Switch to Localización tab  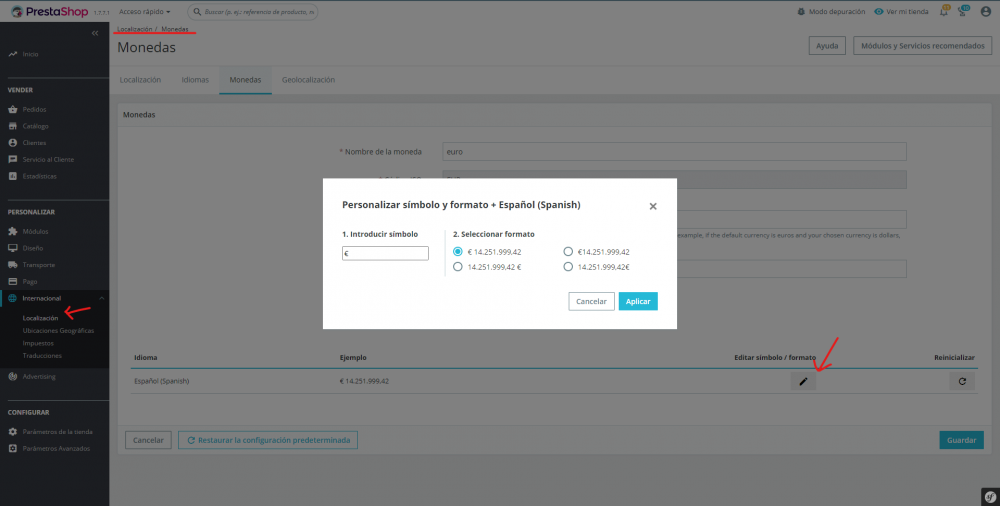(140, 80)
